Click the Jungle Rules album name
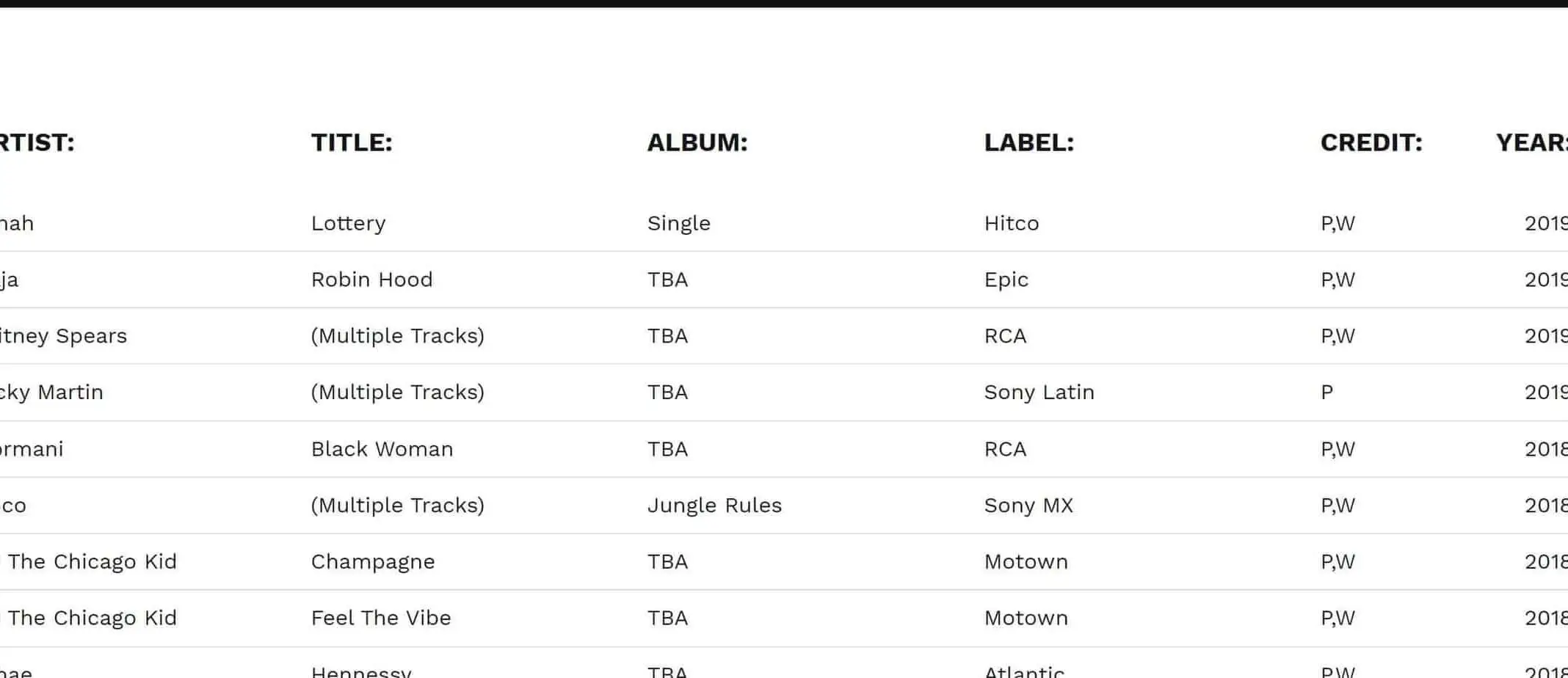This screenshot has width=1568, height=678. coord(714,505)
